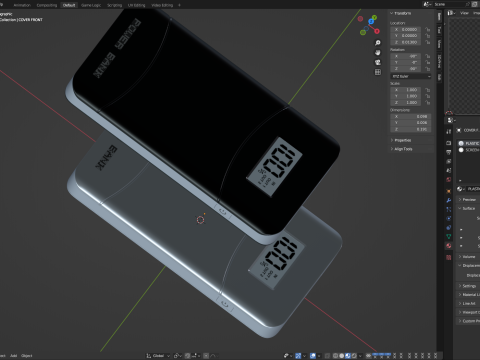This screenshot has width=480, height=360.
Task: Open the Object Data green triangle tab
Action: tap(449, 237)
